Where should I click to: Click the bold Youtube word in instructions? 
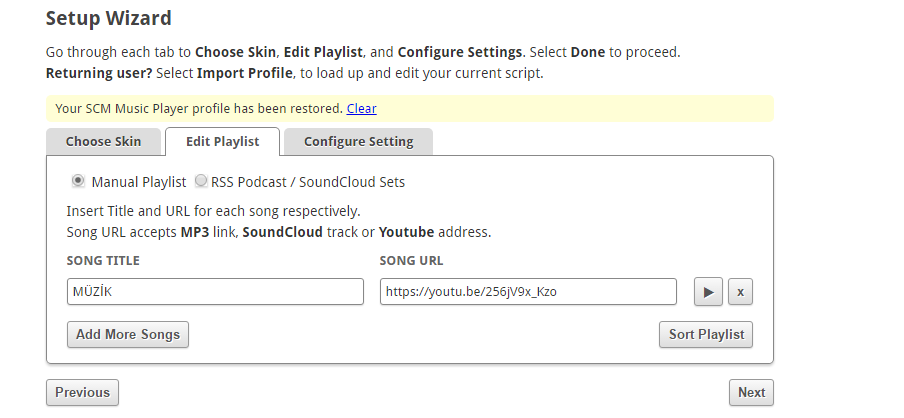[x=406, y=232]
